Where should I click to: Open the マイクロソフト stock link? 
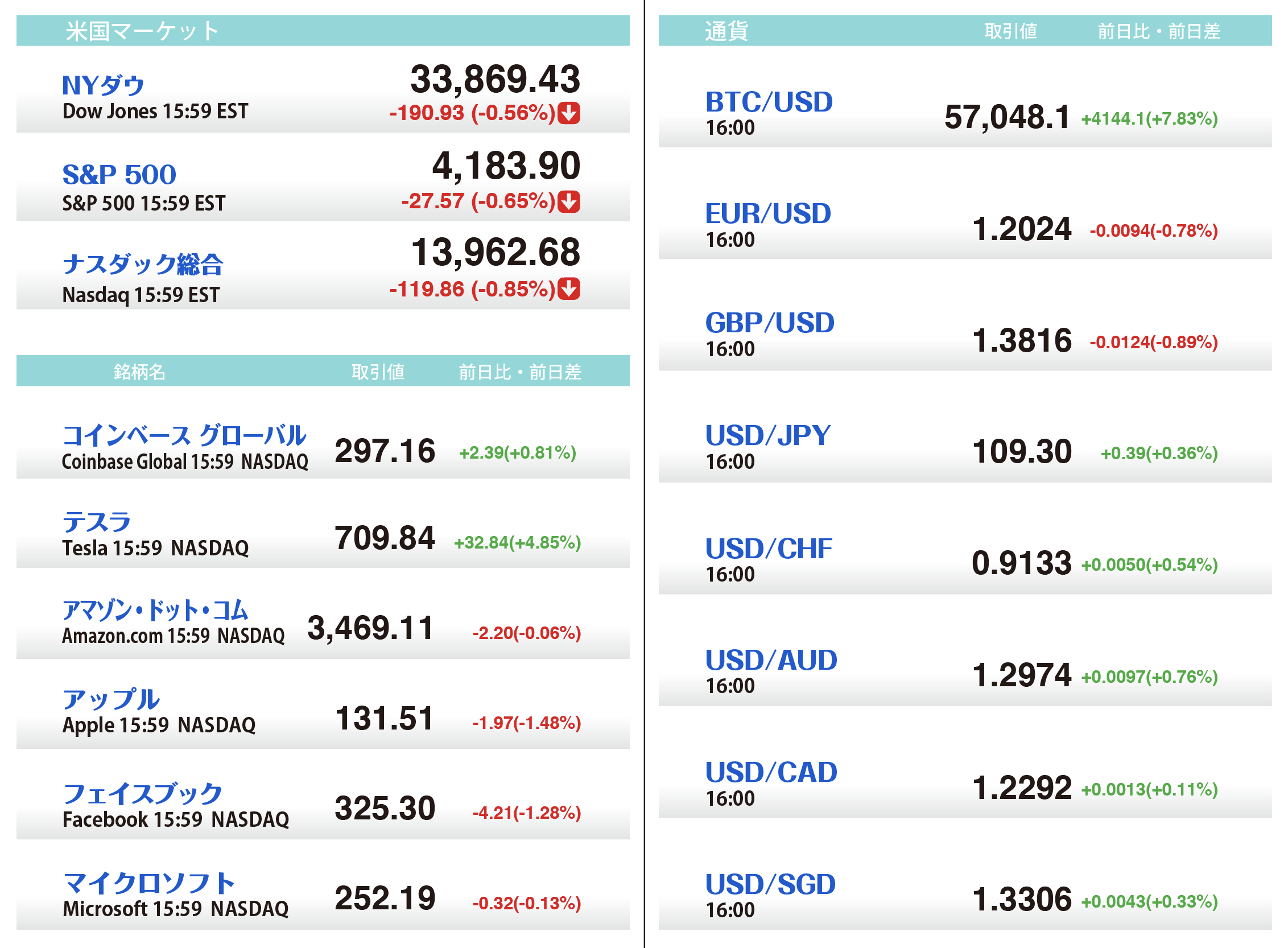(148, 883)
